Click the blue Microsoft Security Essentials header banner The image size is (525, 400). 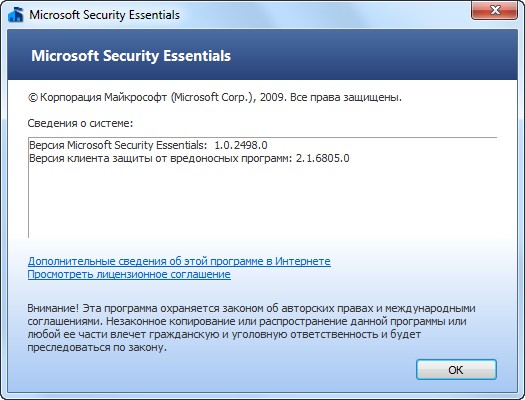262,55
